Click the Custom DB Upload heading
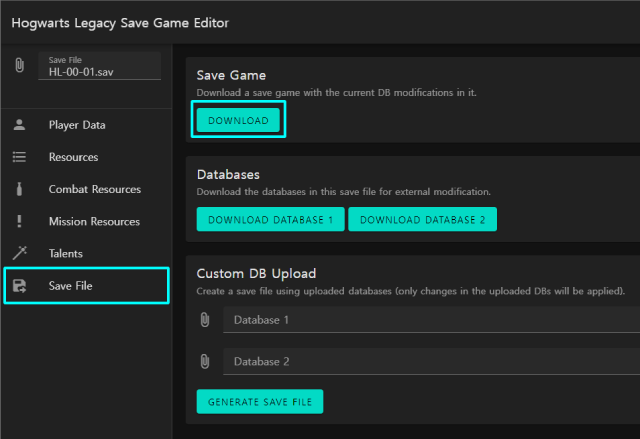This screenshot has height=439, width=640. (x=256, y=273)
